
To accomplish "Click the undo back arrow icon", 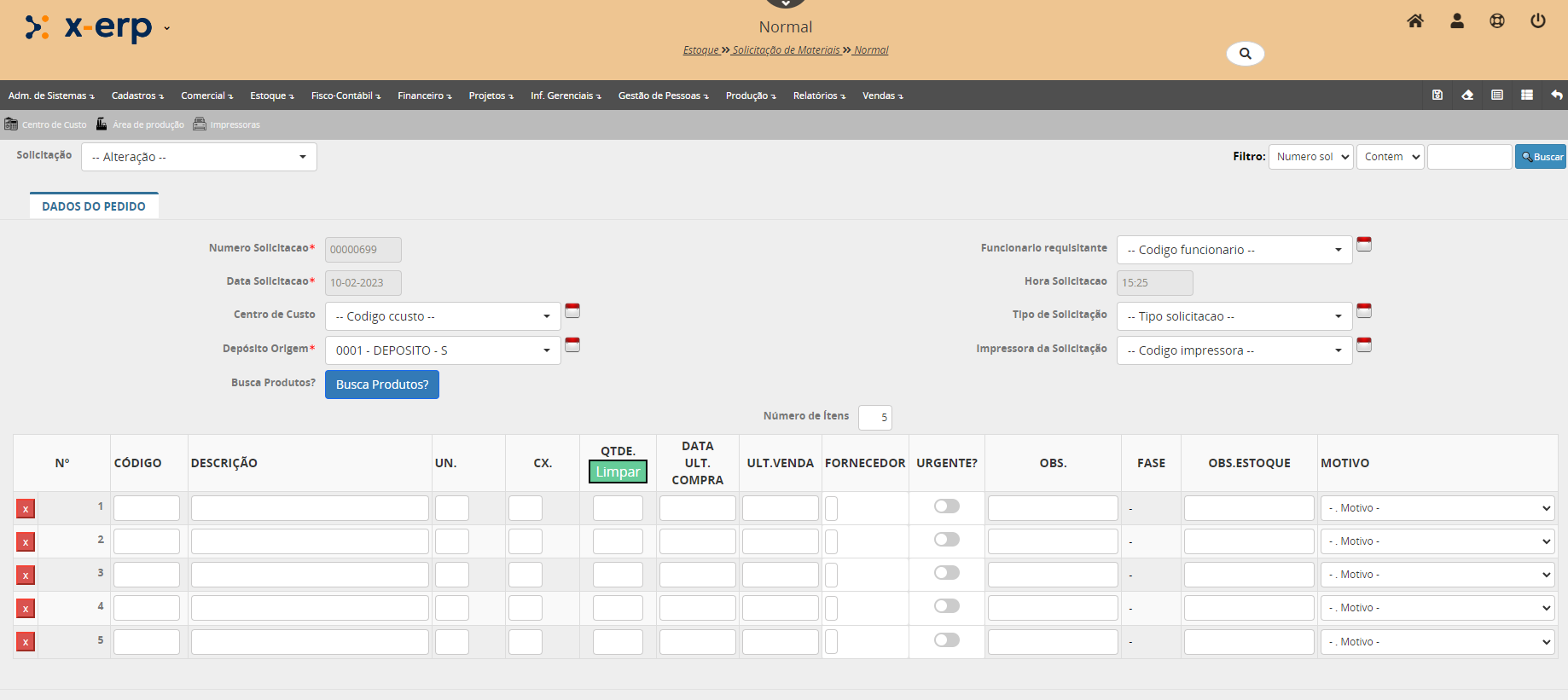I will point(1556,95).
